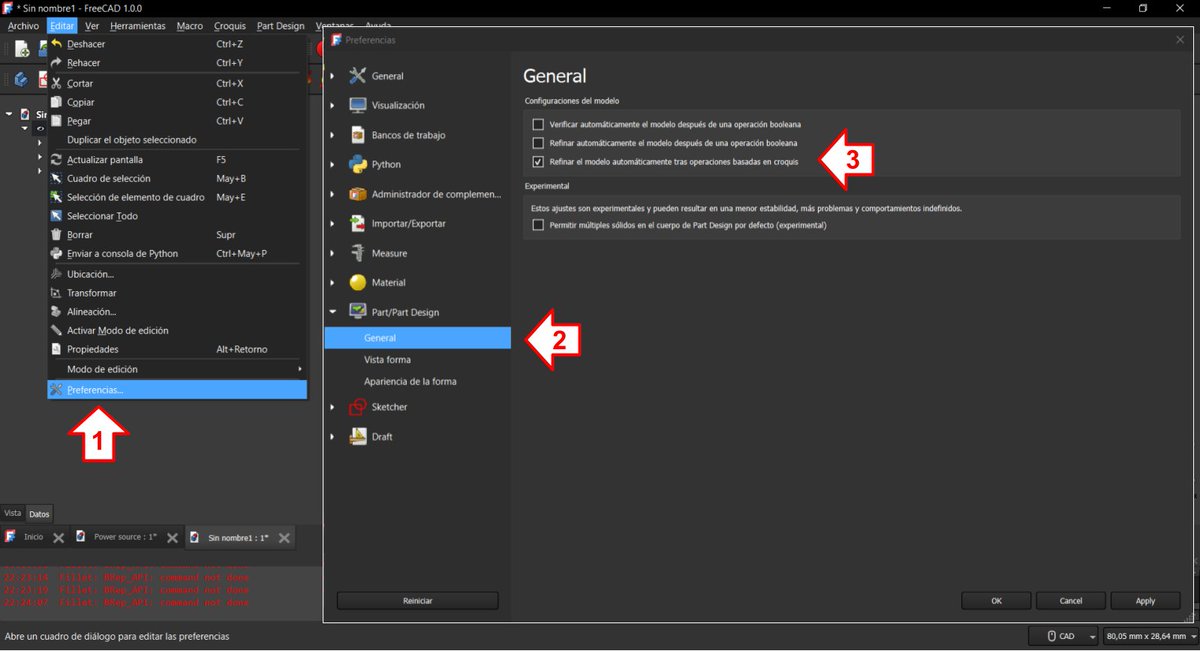
Task: Close the Sin nombre1 : 1* tab
Action: (285, 538)
